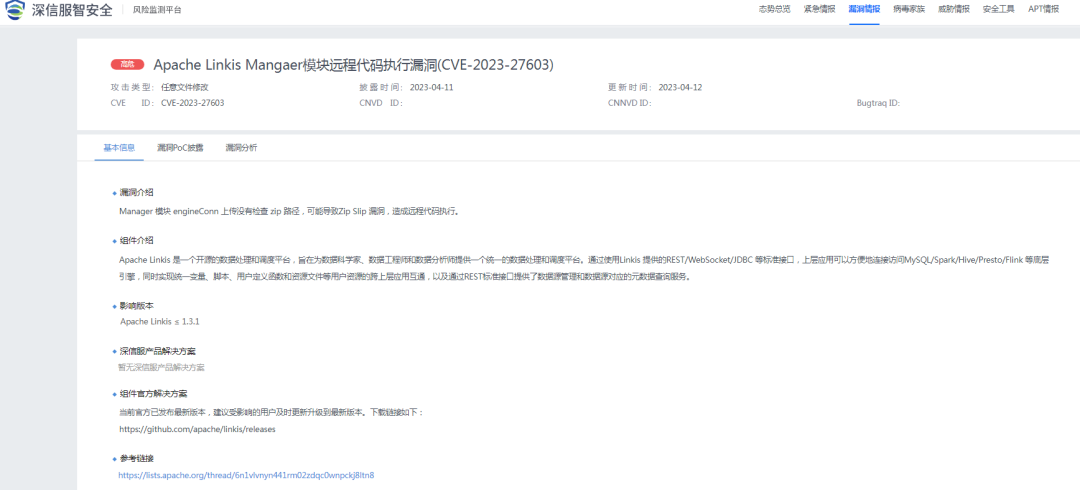The height and width of the screenshot is (490, 1080).
Task: Click the Apache Linkis ≤ 1.3.1 version text
Action: click(160, 322)
